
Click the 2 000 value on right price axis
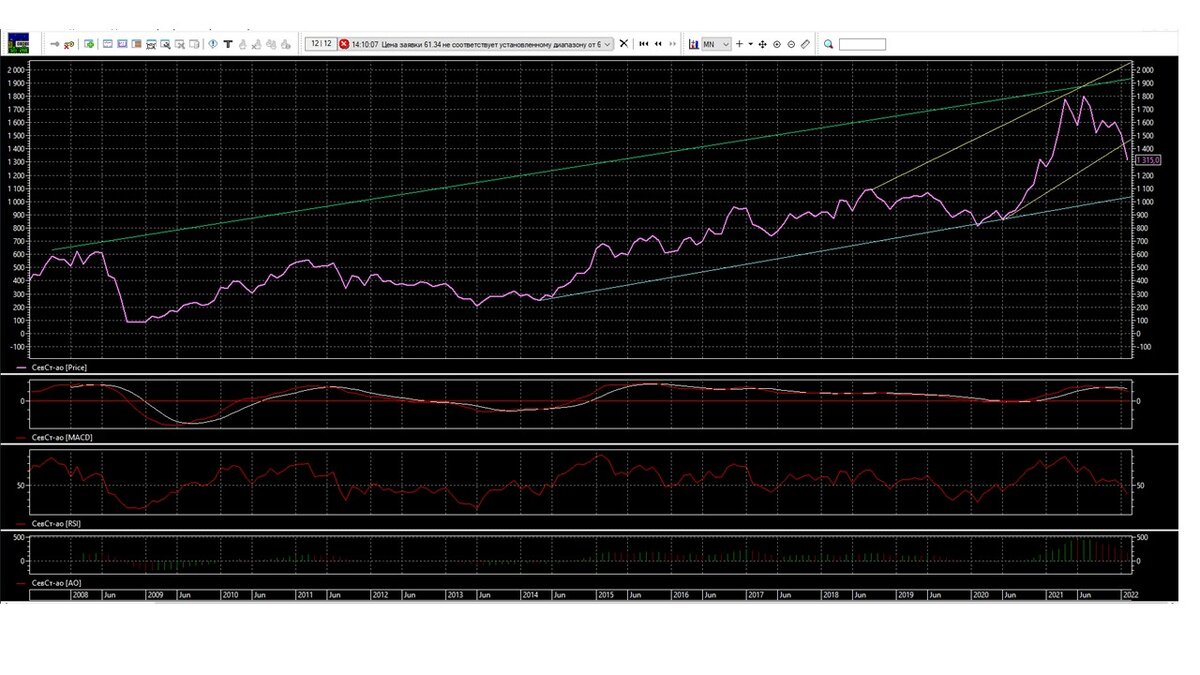click(x=1143, y=70)
